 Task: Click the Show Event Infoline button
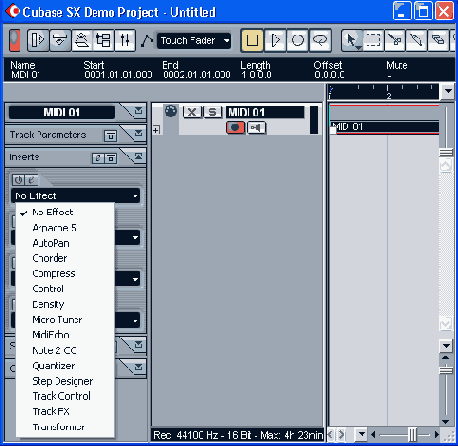point(60,40)
